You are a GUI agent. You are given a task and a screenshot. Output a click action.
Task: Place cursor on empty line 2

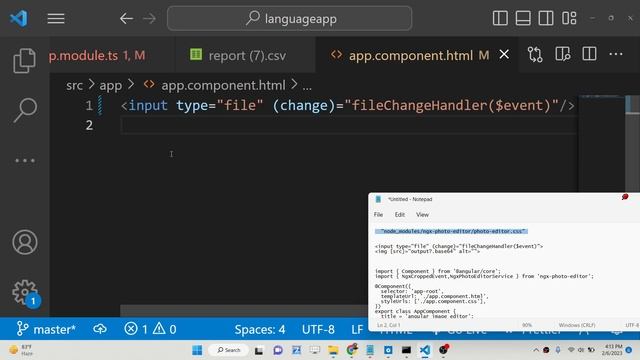coord(349,125)
